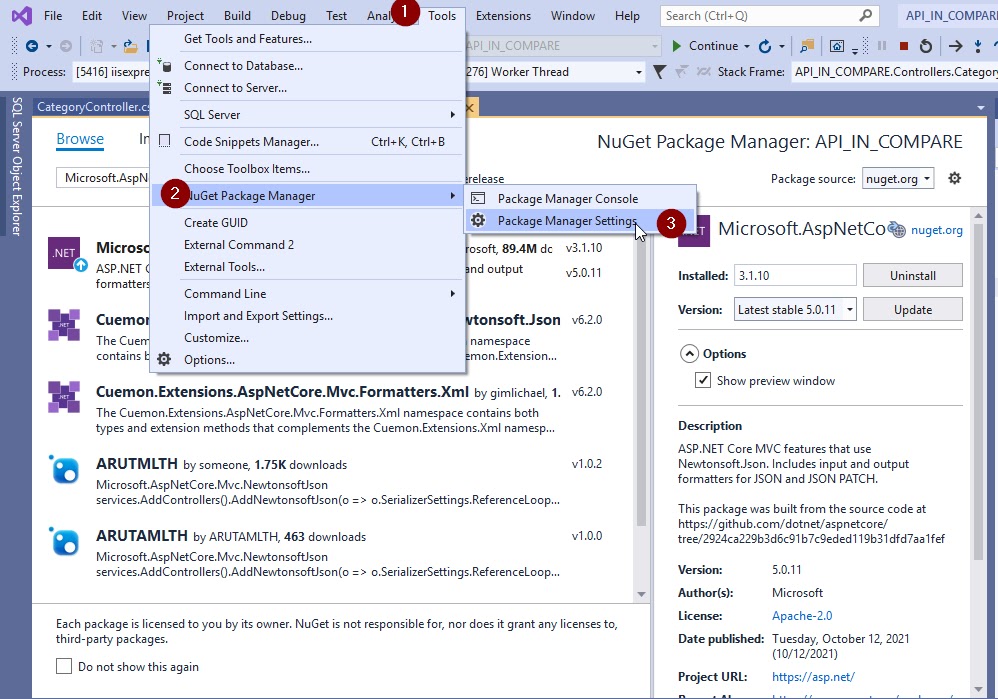998x699 pixels.
Task: Open the Hot Reload dropdown arrow
Action: tap(782, 46)
